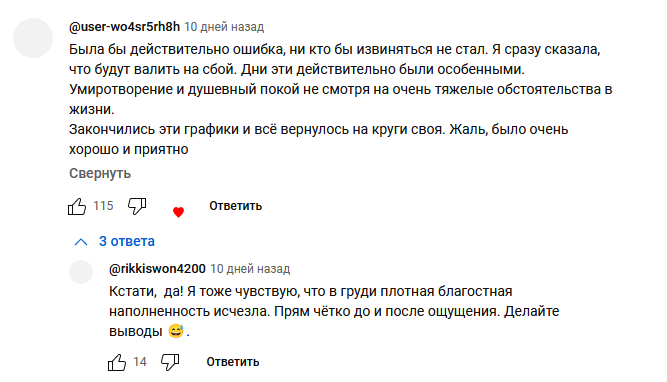667x382 pixels.
Task: Click the 115 like count
Action: (103, 206)
